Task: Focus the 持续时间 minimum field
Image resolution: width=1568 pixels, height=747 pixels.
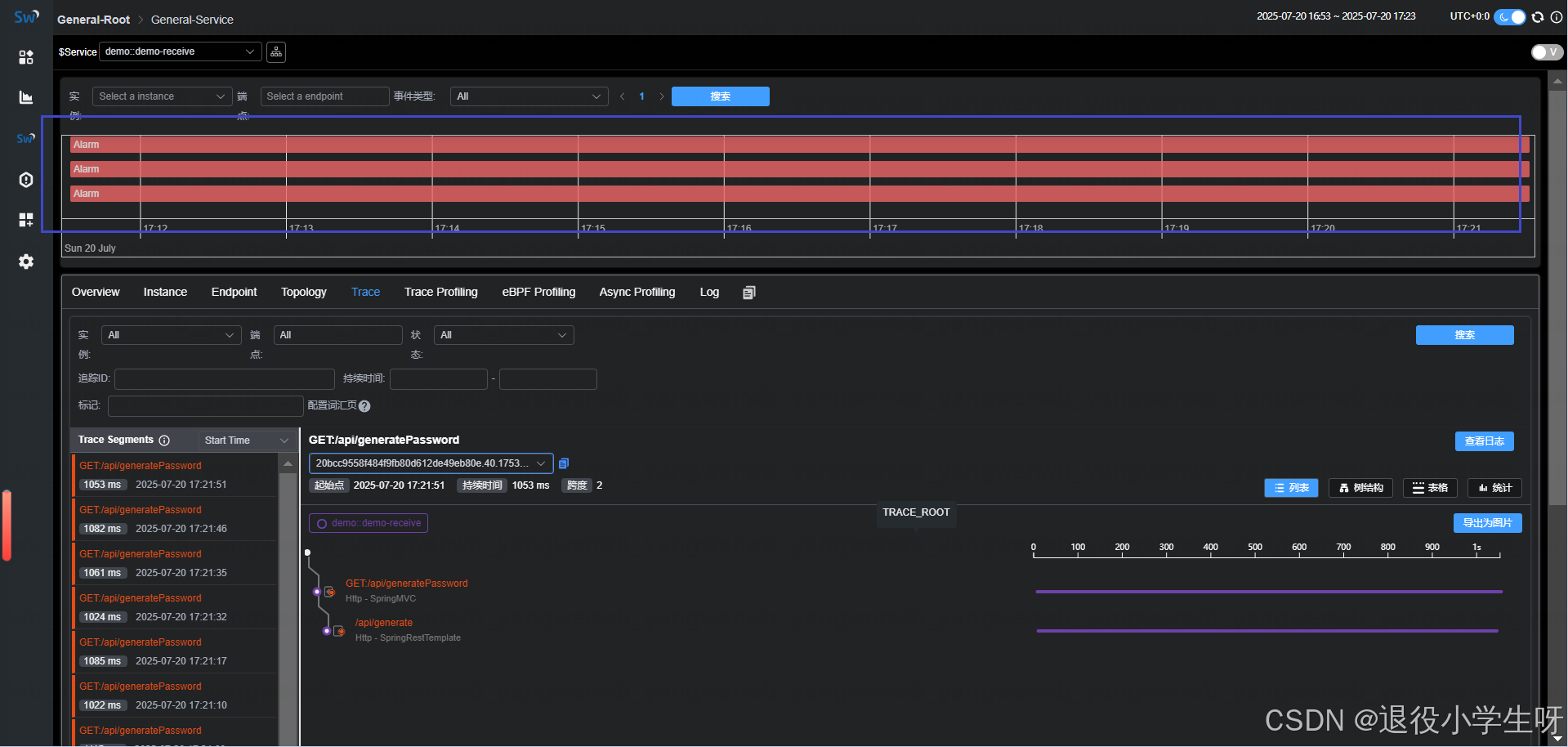Action: pos(439,379)
